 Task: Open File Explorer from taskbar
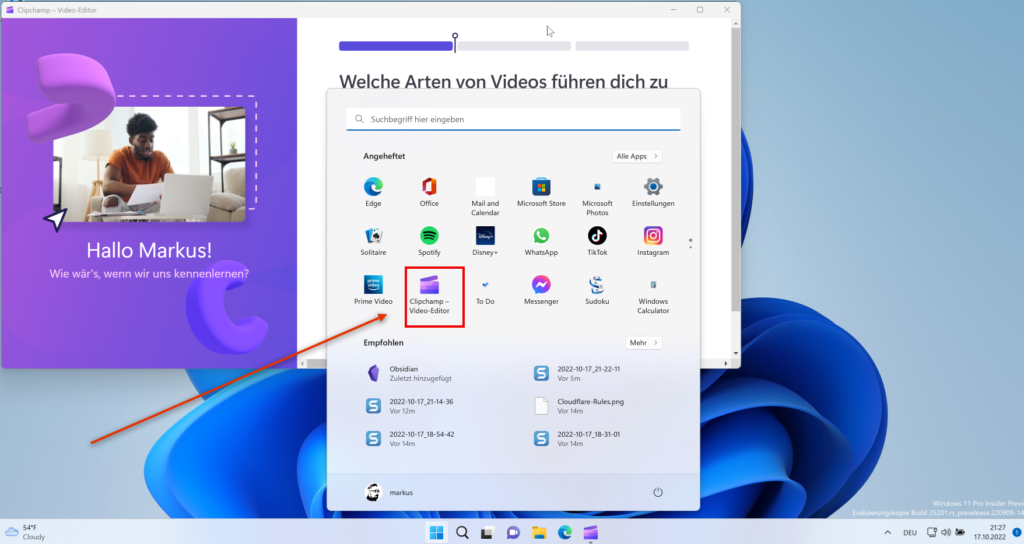(539, 533)
